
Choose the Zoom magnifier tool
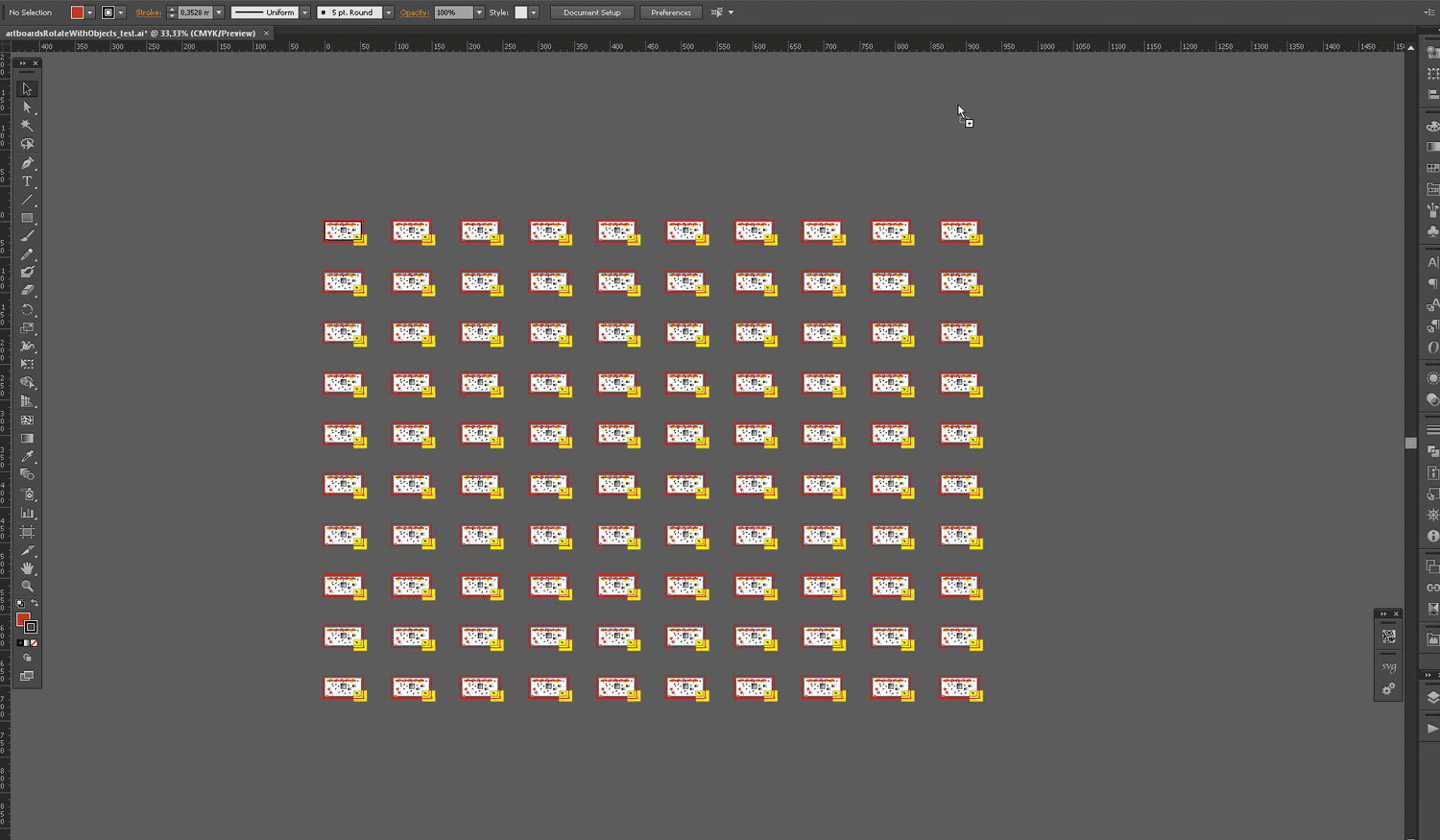[27, 587]
